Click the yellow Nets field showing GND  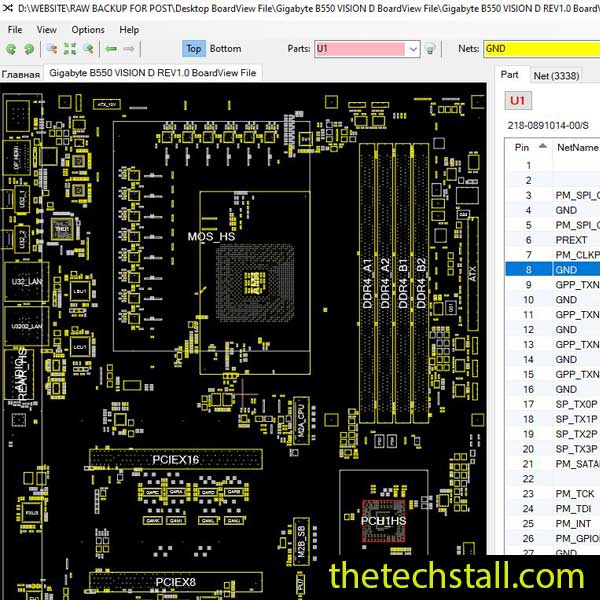click(541, 49)
